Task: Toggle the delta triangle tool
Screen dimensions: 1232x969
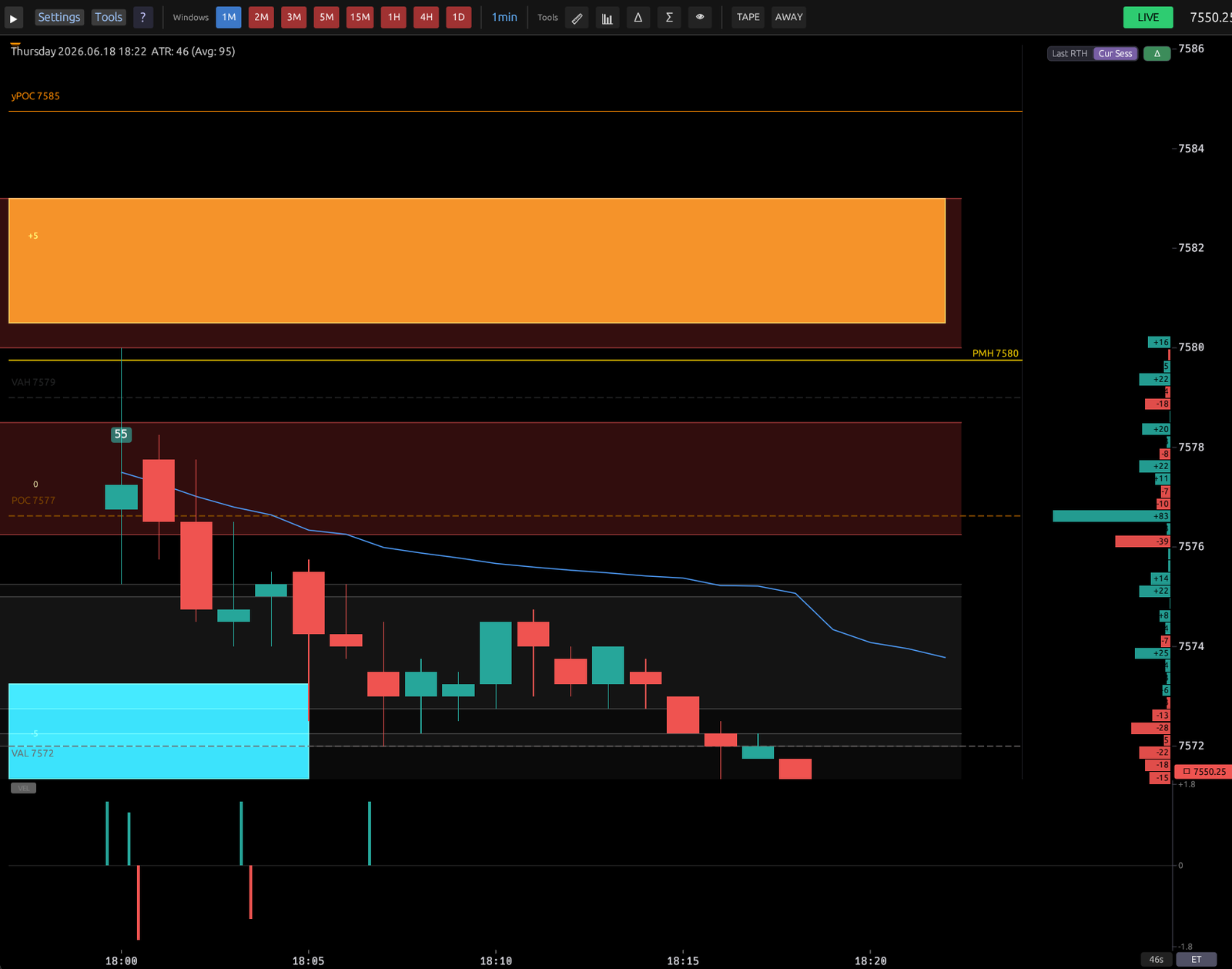Action: pyautogui.click(x=638, y=17)
